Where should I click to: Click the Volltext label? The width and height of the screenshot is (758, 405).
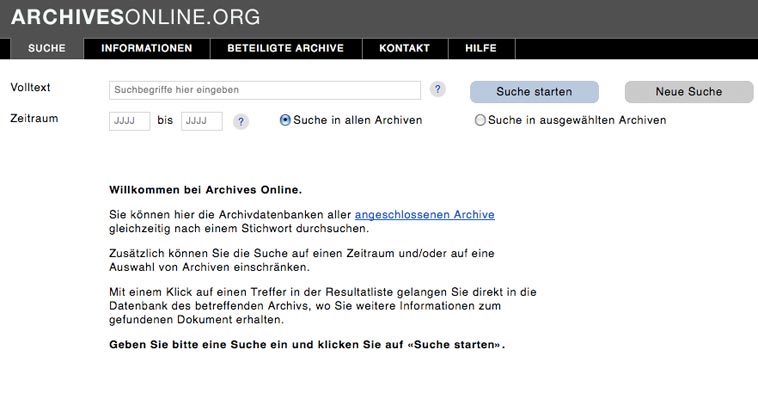pos(30,87)
